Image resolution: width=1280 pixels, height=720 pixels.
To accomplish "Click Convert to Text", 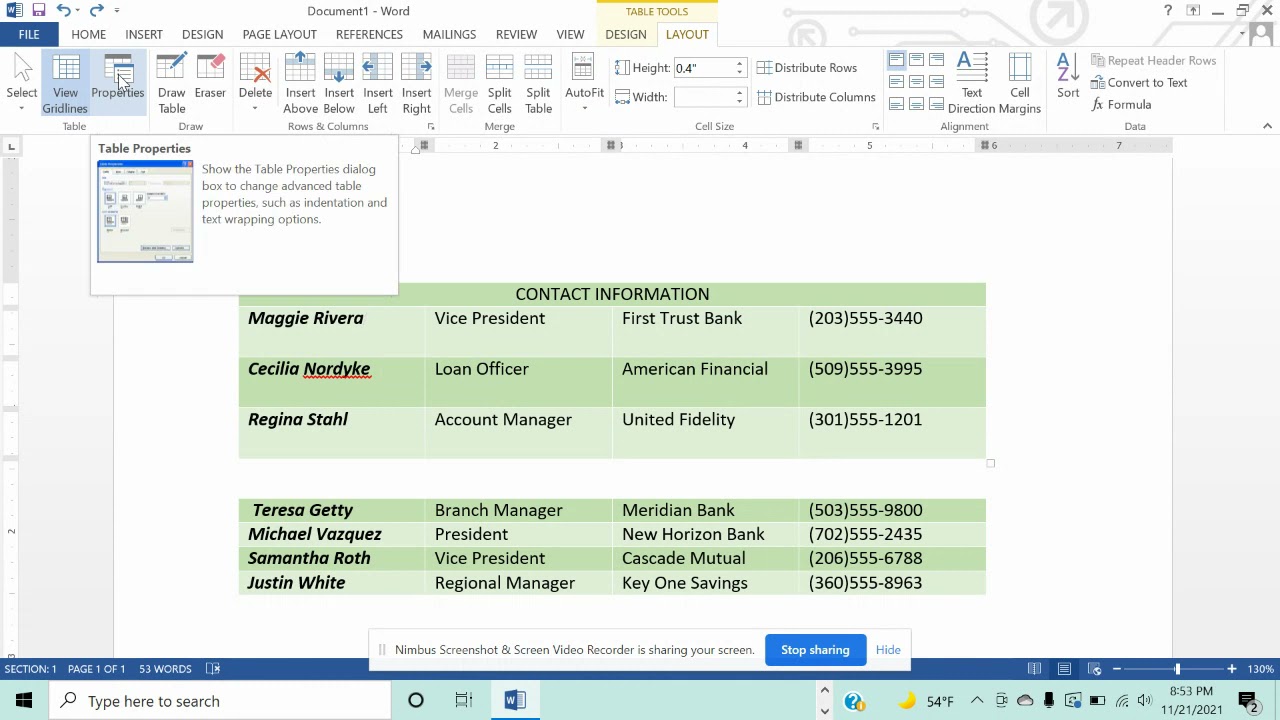I will click(x=1139, y=83).
